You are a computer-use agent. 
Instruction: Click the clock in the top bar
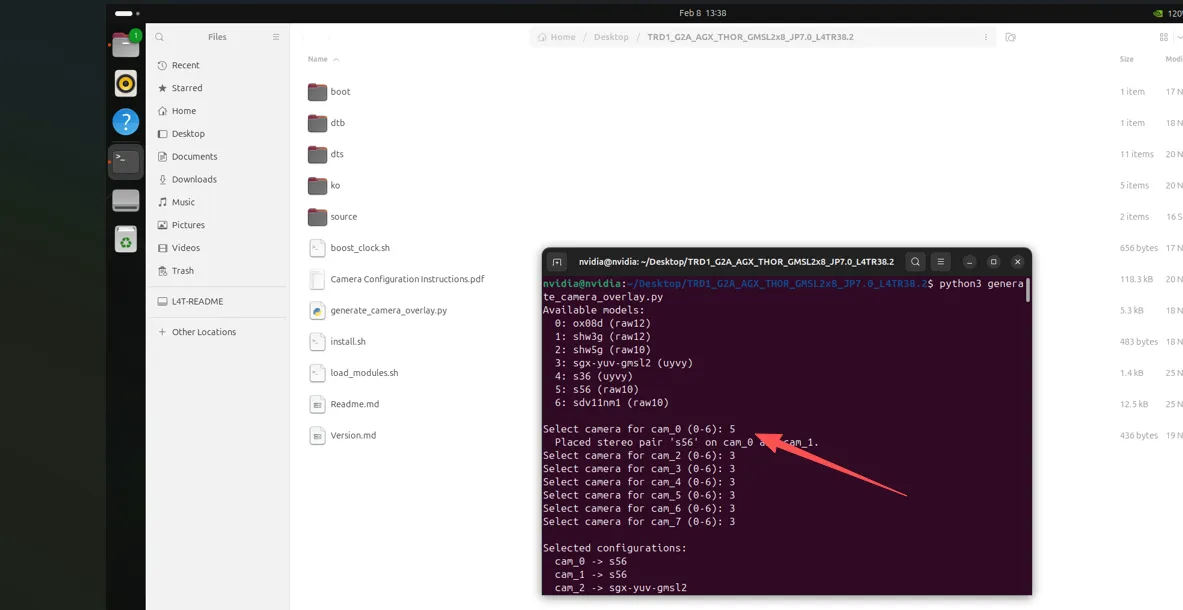click(702, 13)
